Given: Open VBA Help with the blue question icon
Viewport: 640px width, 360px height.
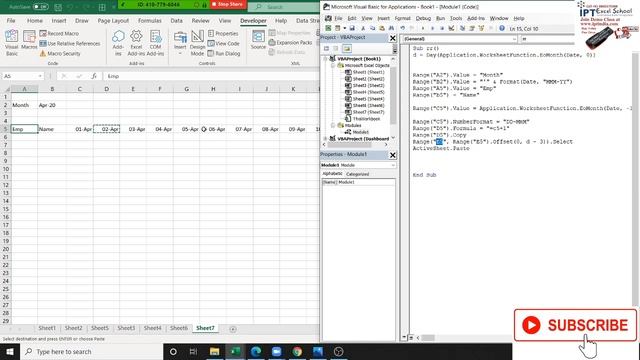Looking at the screenshot, I should 502,28.
